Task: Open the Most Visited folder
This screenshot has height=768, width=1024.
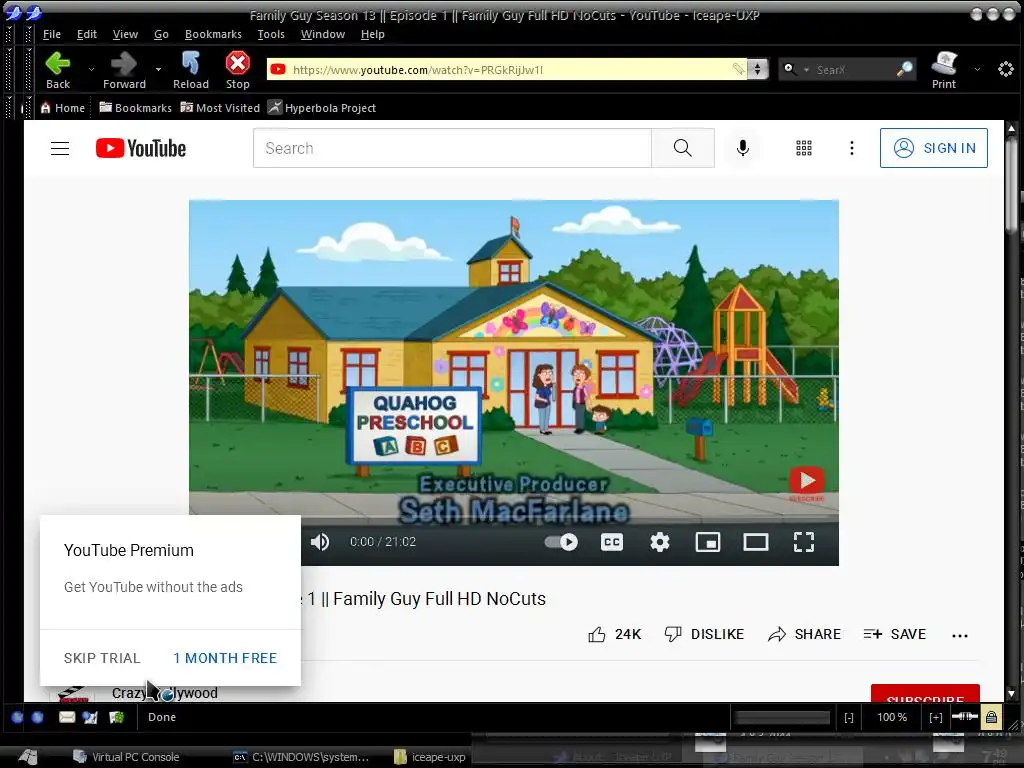Action: [220, 108]
